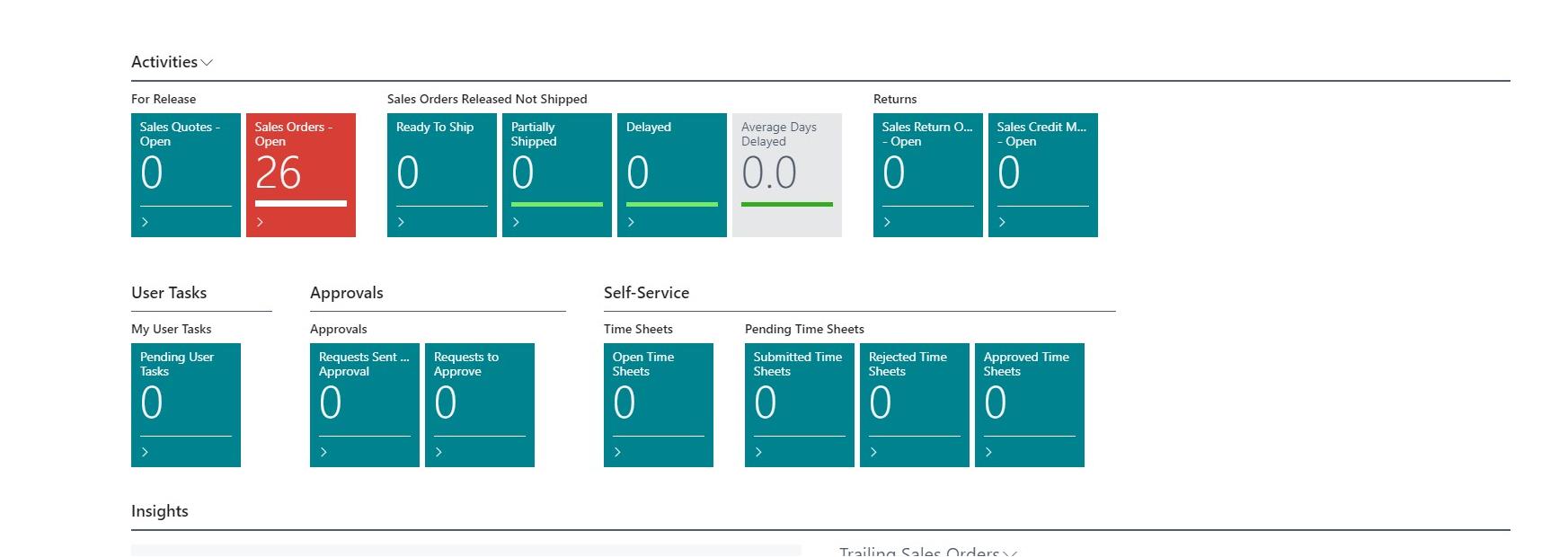Click arrow icon on Sales Orders - Open tile
1568x557 pixels.
click(260, 222)
